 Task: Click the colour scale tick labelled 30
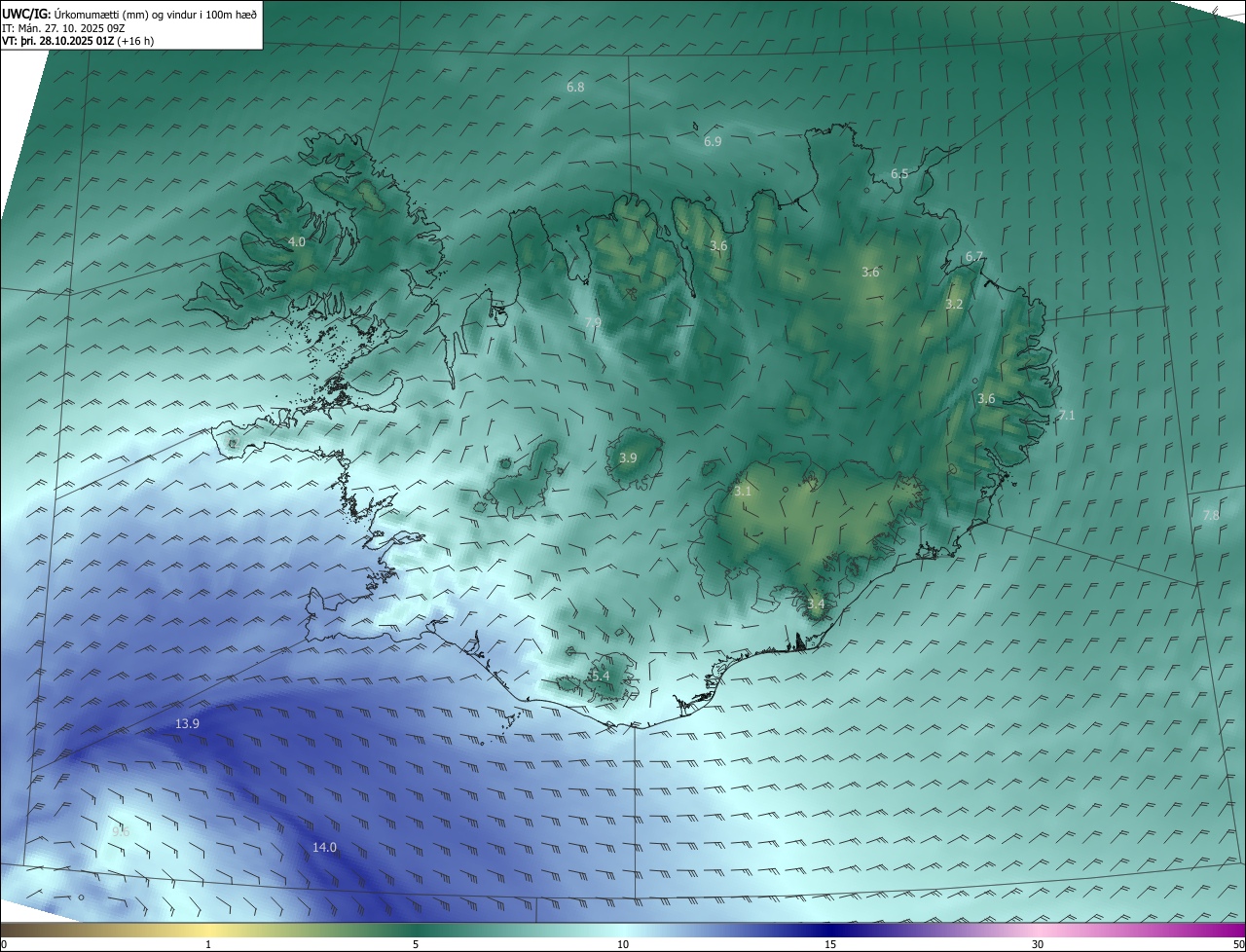[1038, 944]
